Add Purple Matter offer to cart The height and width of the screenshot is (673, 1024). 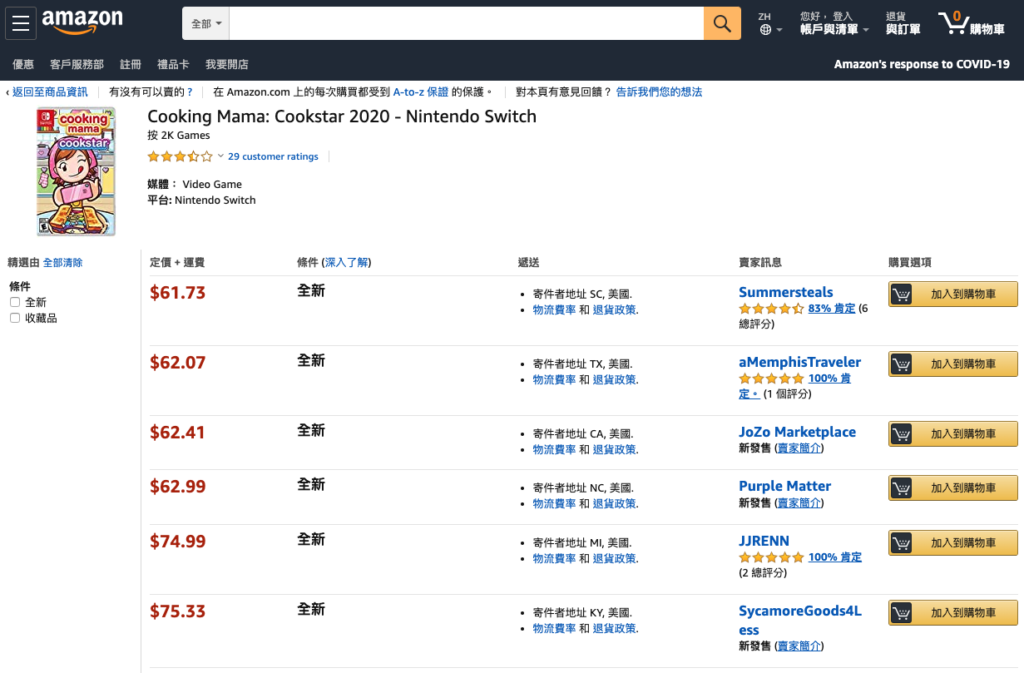(952, 488)
